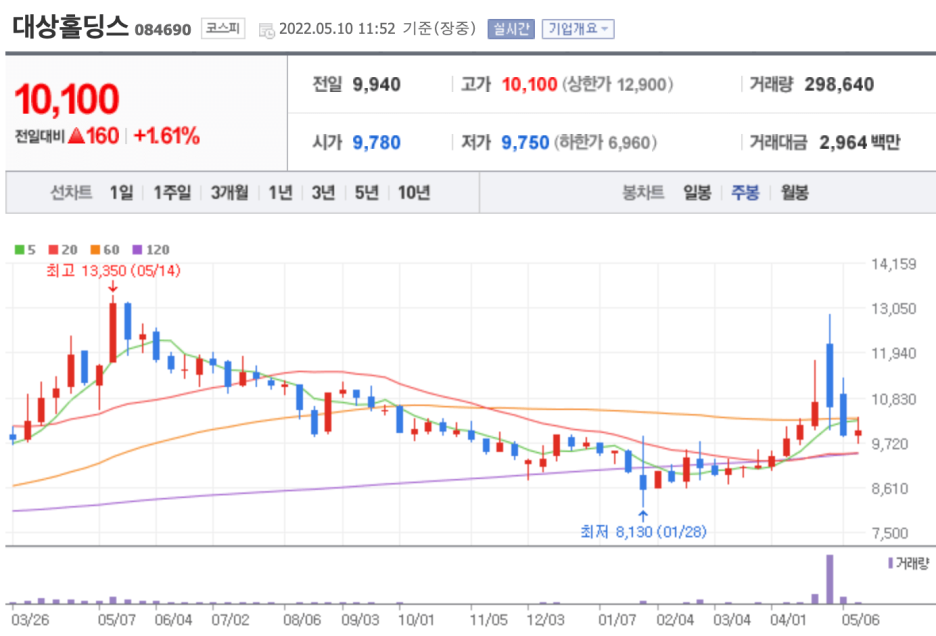936x636 pixels.
Task: Click the change amount 160
Action: (x=102, y=136)
